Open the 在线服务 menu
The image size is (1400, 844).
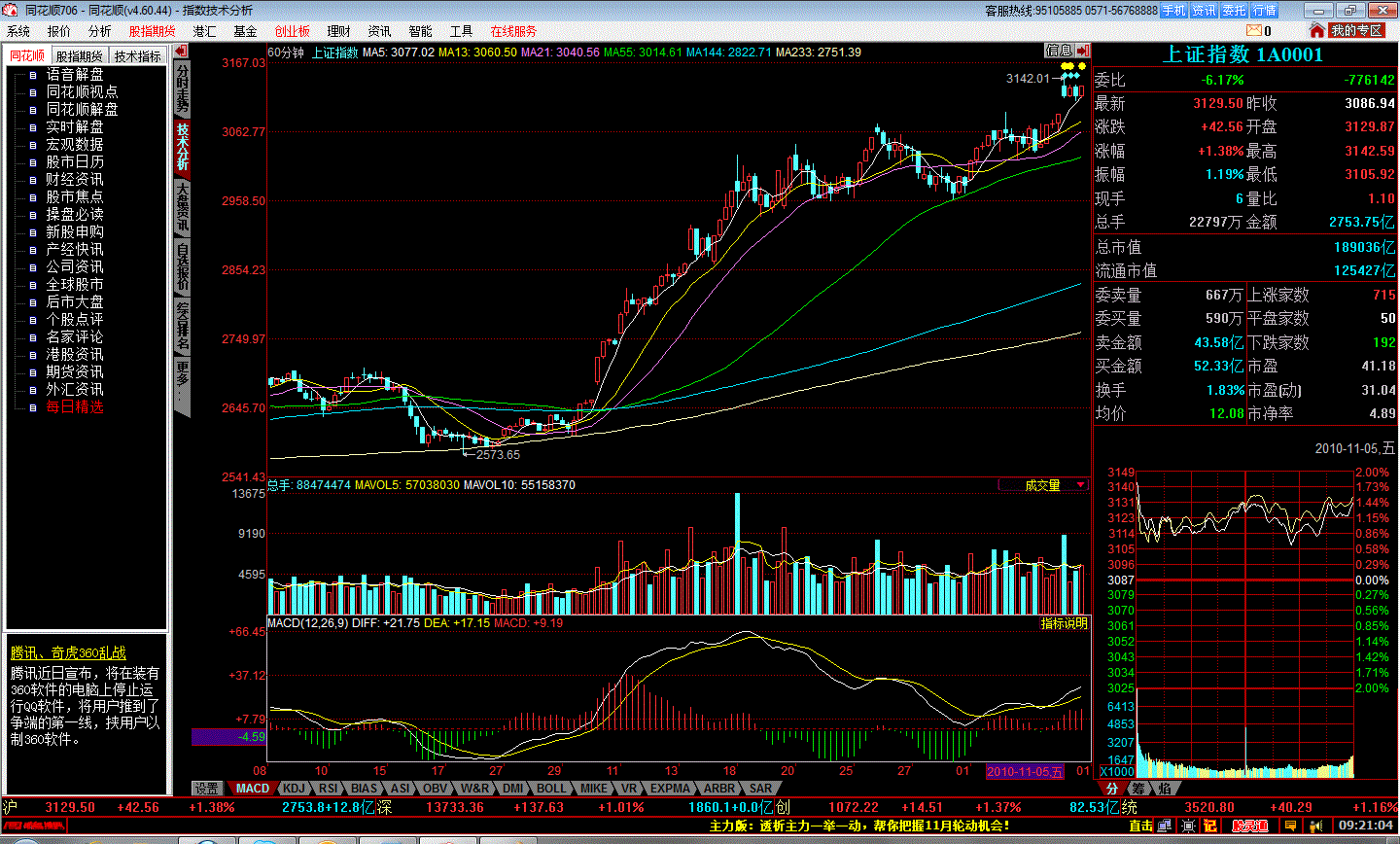(513, 31)
